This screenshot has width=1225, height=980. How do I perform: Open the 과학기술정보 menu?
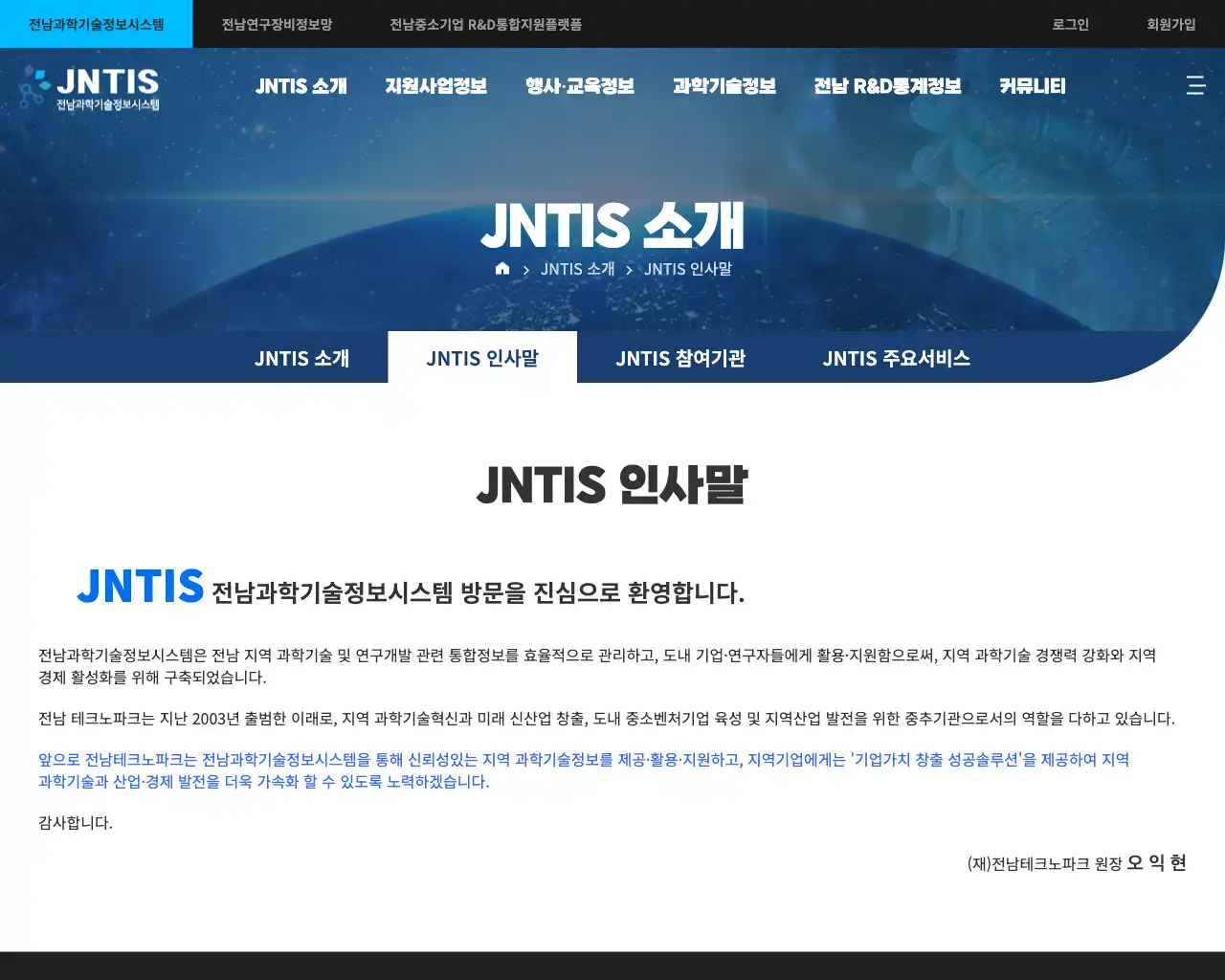point(725,85)
